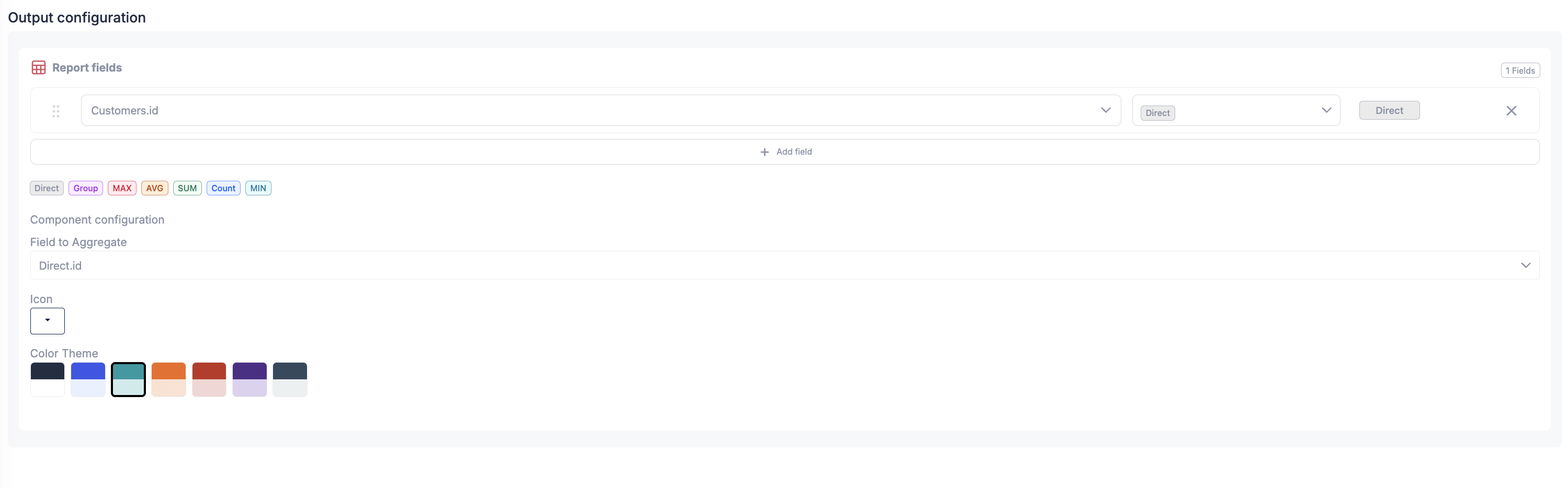The width and height of the screenshot is (1568, 488).
Task: Open the Icon picker dropdown
Action: (48, 321)
